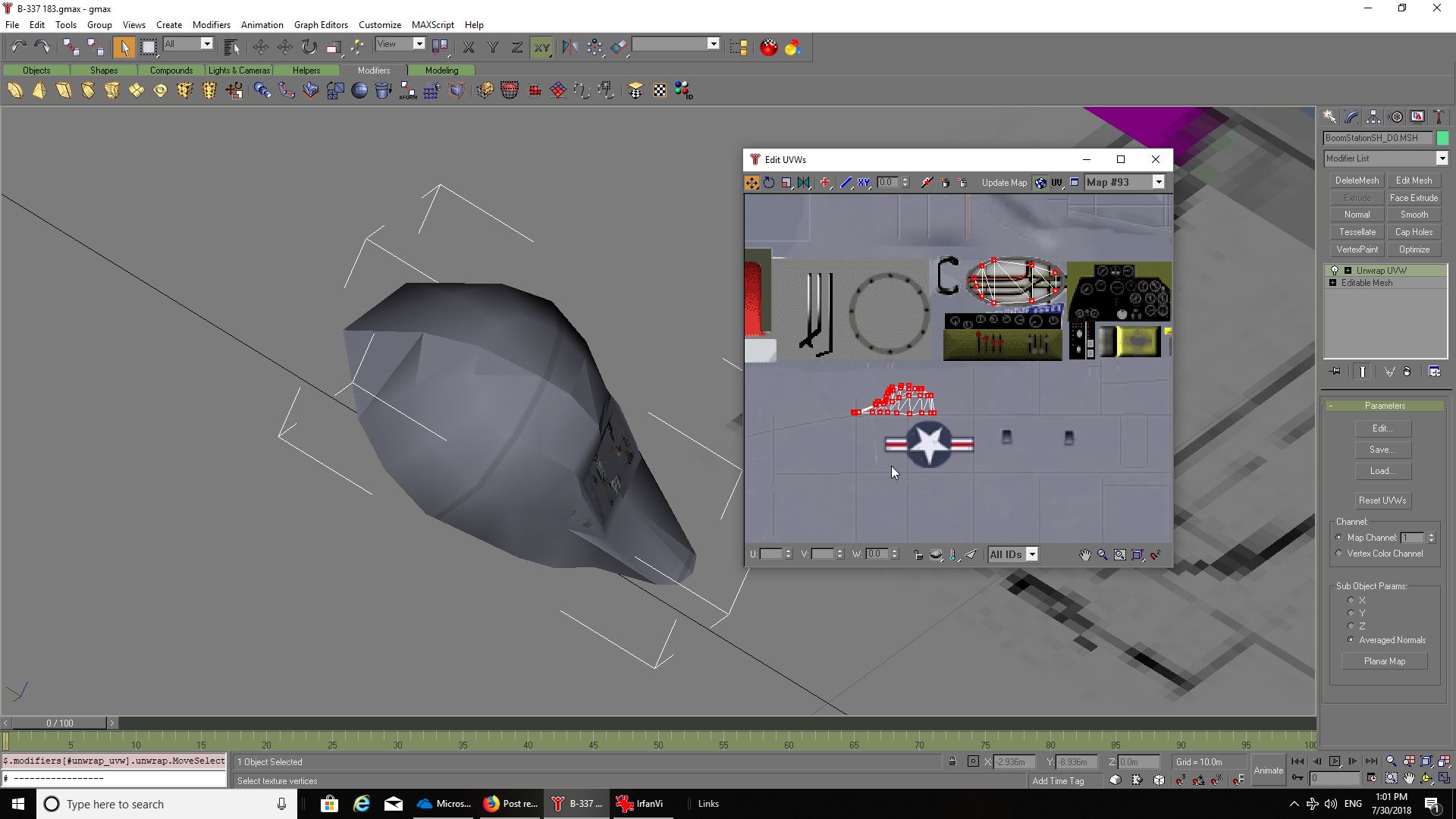Click Rotate tool in Edit UVWs toolbar
The height and width of the screenshot is (819, 1456).
pyautogui.click(x=769, y=183)
